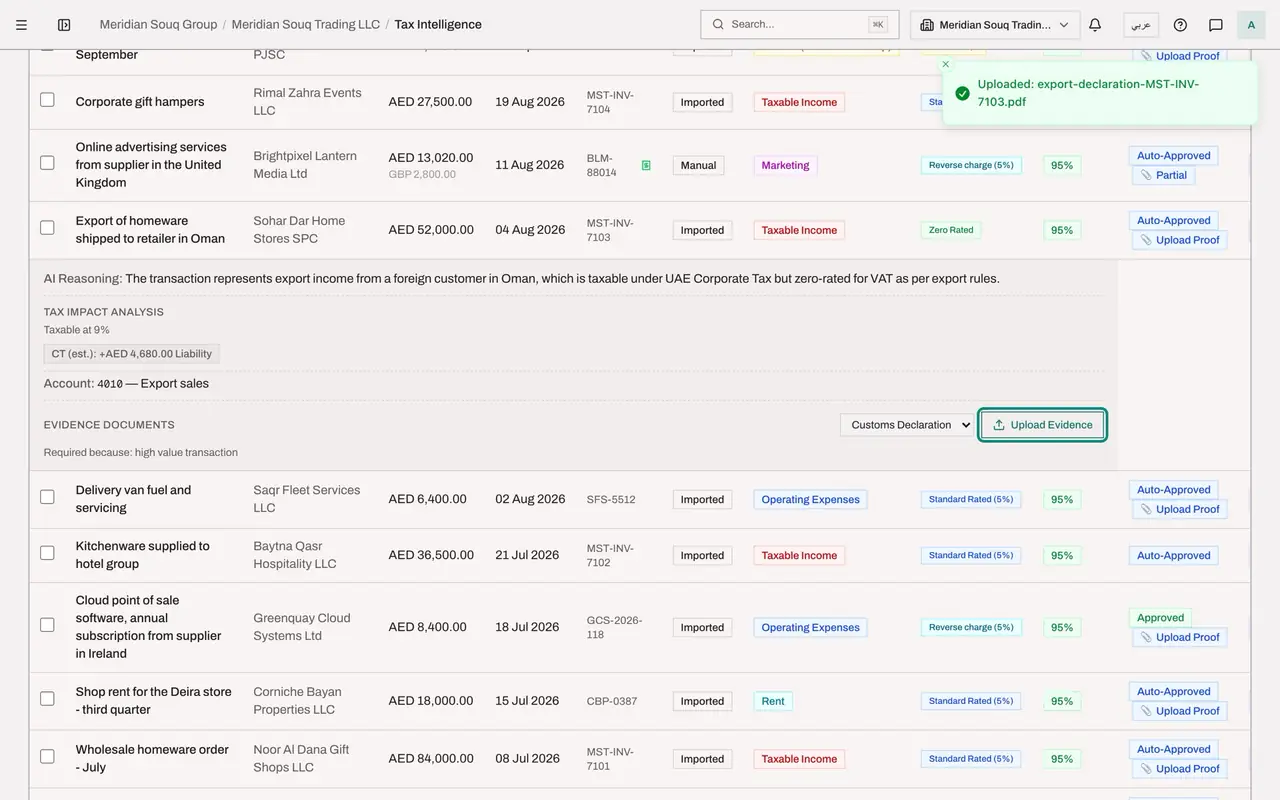Open Meridian Souq Trading company switcher
1280x800 pixels.
pyautogui.click(x=995, y=25)
